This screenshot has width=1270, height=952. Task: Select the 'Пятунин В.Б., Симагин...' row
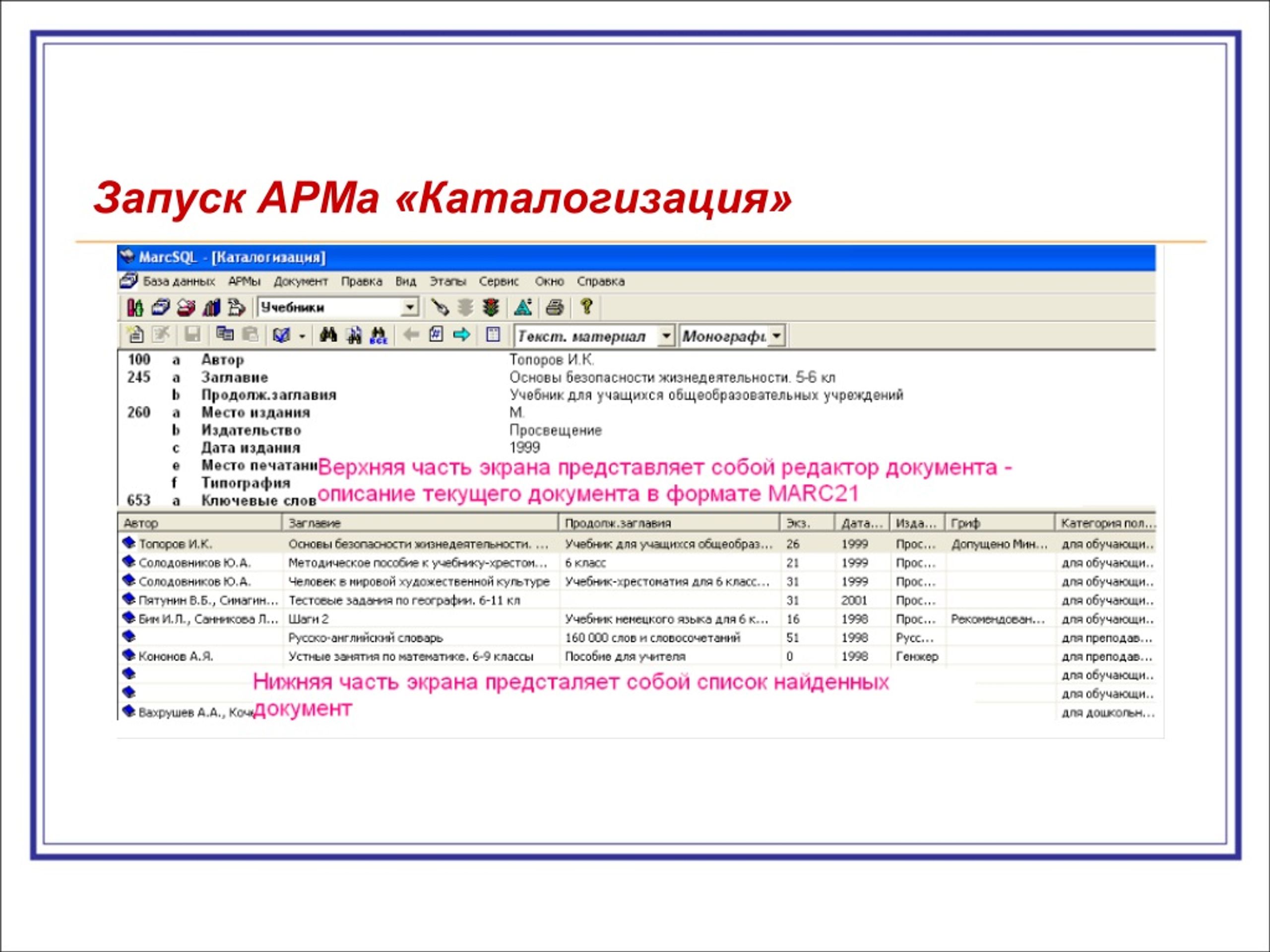click(x=636, y=601)
